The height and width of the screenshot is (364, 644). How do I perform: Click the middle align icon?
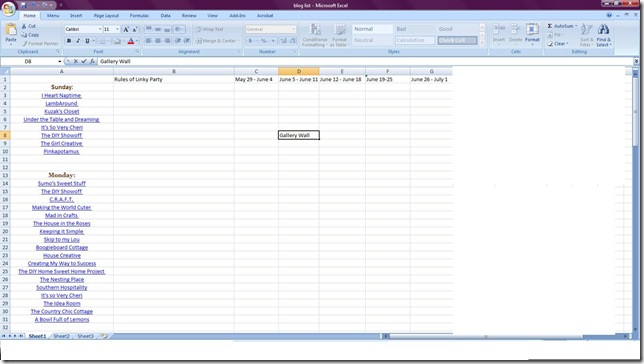158,29
